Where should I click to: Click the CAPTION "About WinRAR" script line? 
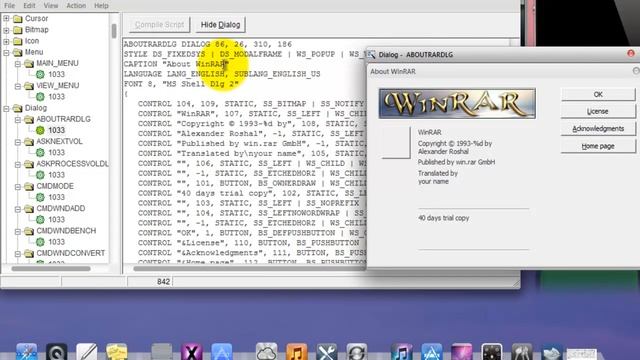pos(176,64)
